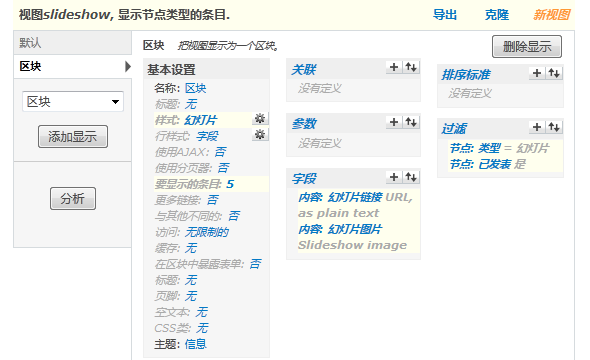Select the 区块 display tab
This screenshot has width=590, height=360.
72,67
